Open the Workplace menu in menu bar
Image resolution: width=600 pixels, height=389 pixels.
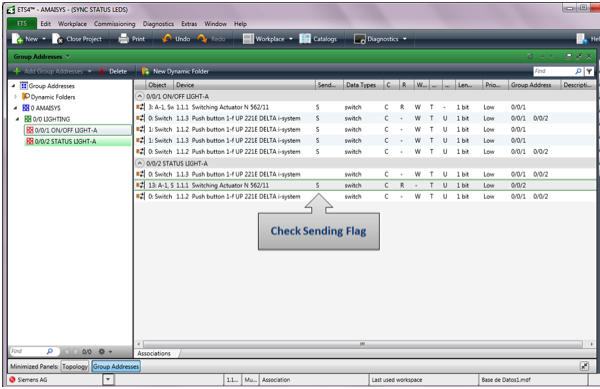coord(72,24)
